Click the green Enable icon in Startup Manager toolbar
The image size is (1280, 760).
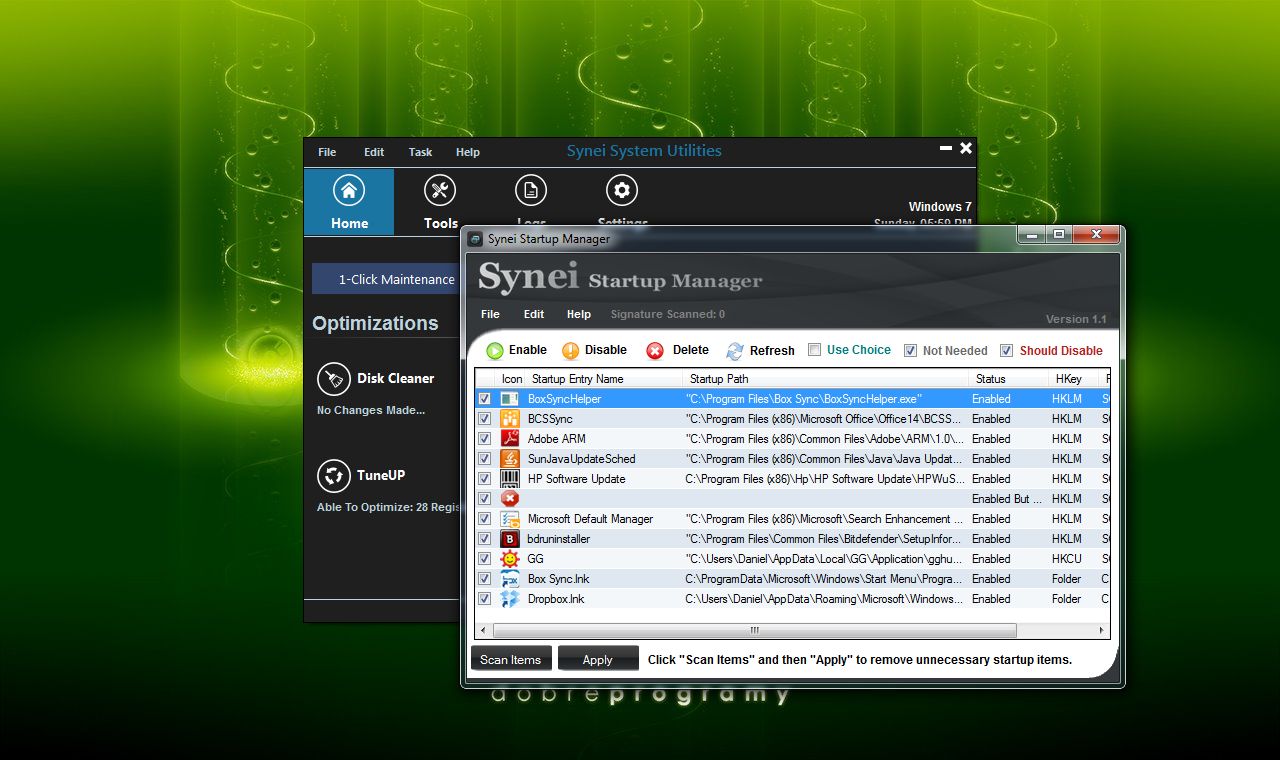(x=495, y=351)
